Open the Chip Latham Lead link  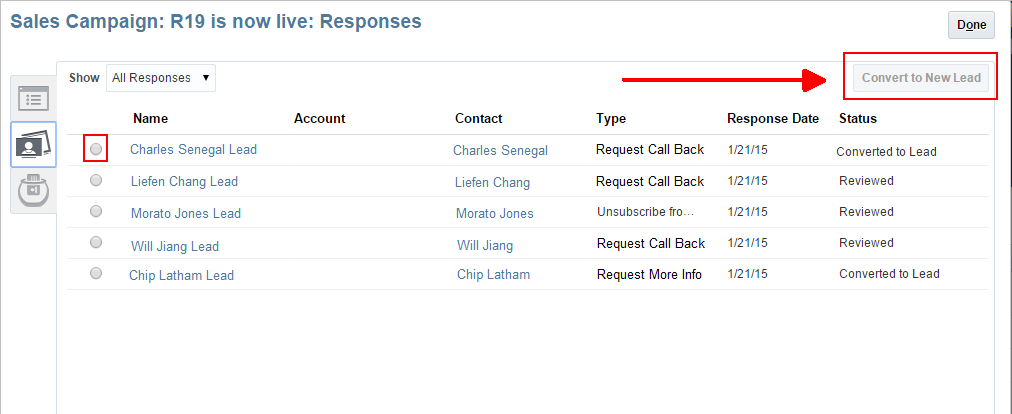[181, 275]
